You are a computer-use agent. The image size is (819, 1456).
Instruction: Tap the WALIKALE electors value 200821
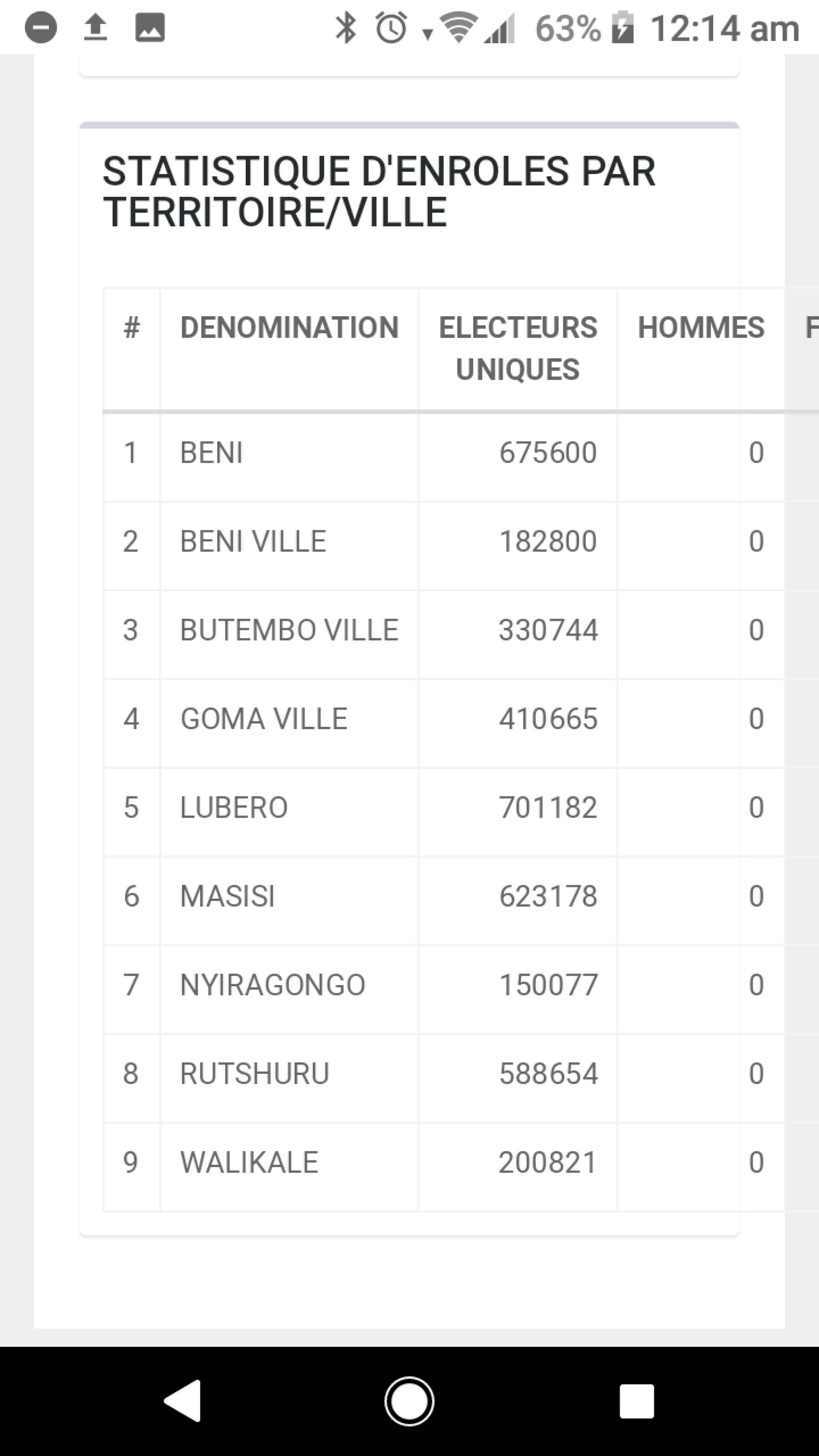click(x=548, y=1163)
